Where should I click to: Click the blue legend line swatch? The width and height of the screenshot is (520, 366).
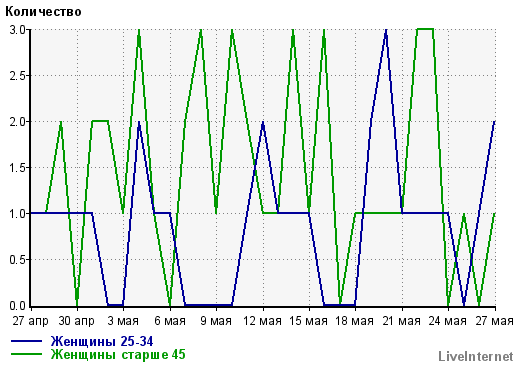click(x=26, y=341)
